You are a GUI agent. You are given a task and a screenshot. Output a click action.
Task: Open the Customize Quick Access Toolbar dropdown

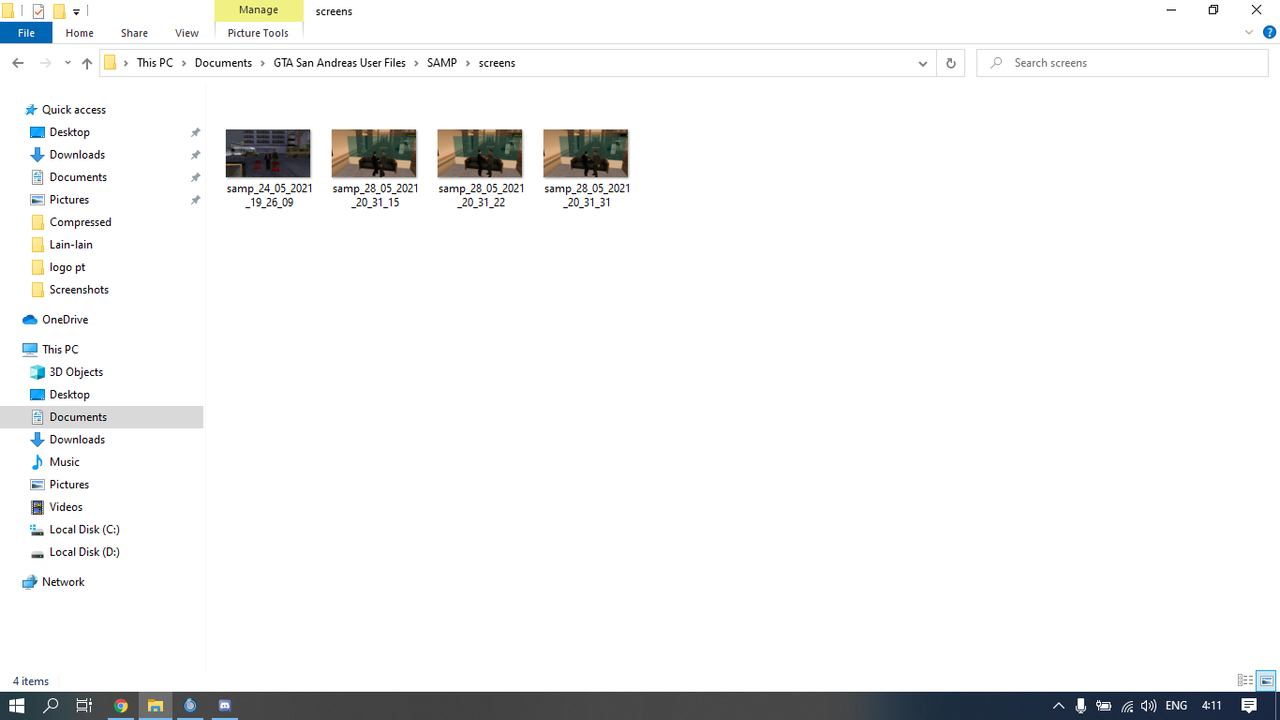click(76, 12)
